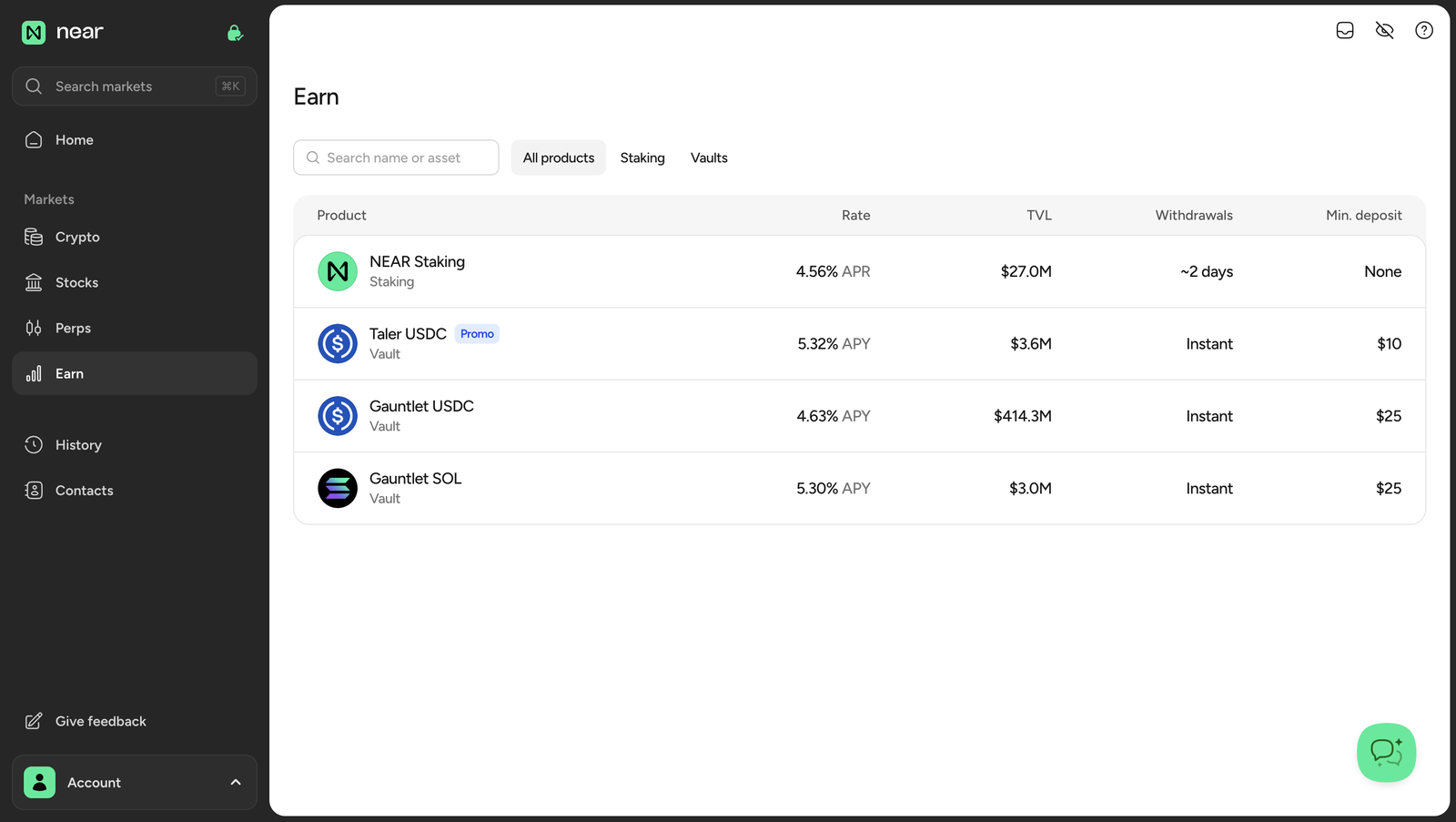This screenshot has height=822, width=1456.
Task: Select the All products tab
Action: 559,157
